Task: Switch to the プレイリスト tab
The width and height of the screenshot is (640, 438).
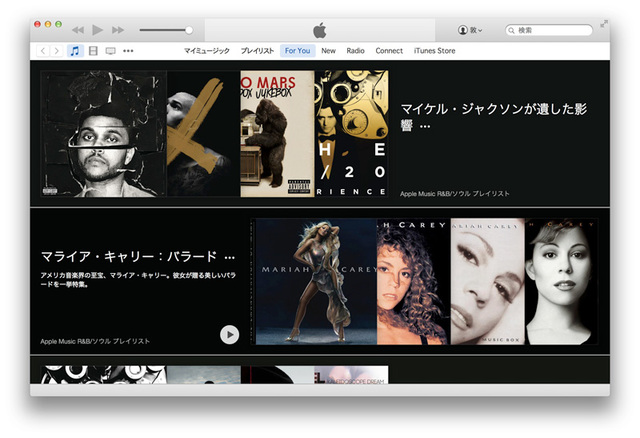Action: [257, 51]
